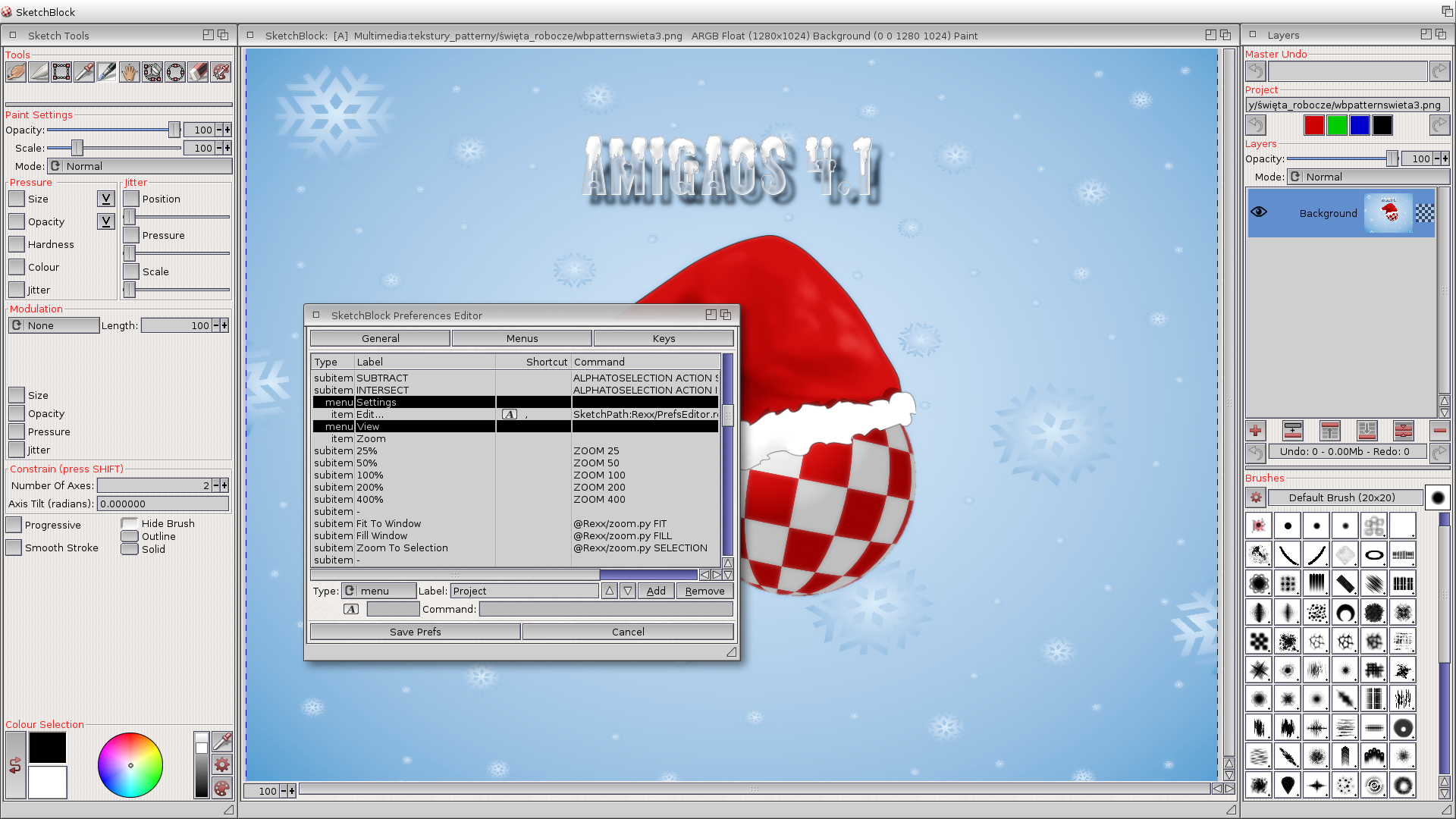
Task: Select the selection Fill bucket tool
Action: pyautogui.click(x=152, y=72)
